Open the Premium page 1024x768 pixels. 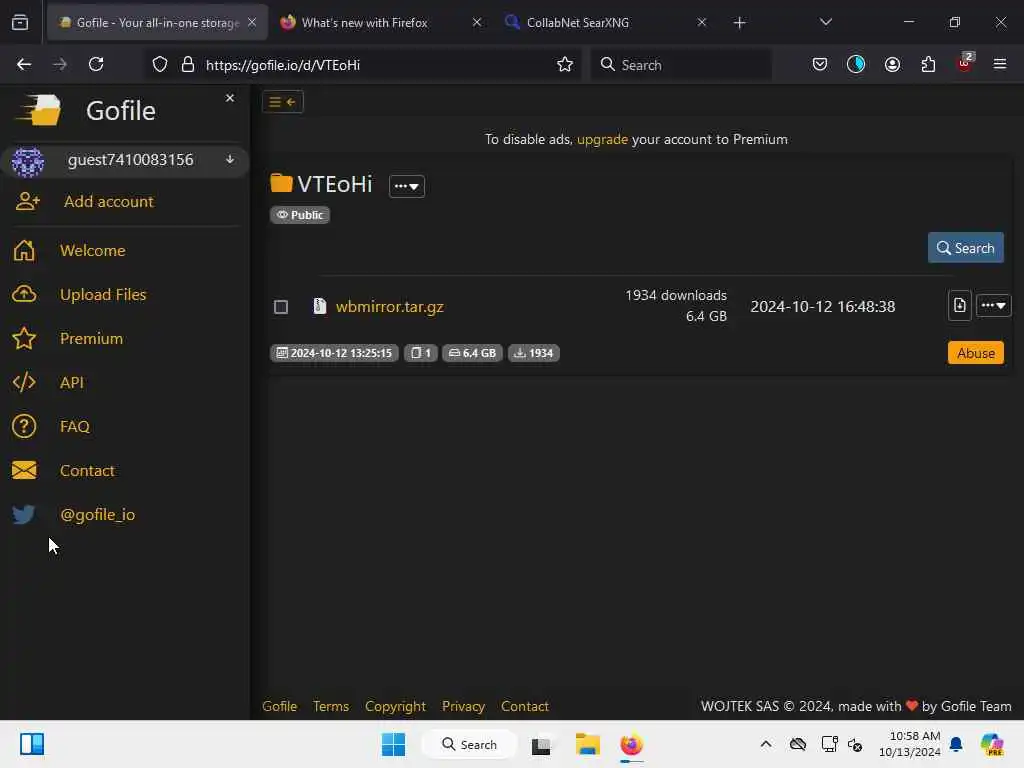click(x=91, y=338)
